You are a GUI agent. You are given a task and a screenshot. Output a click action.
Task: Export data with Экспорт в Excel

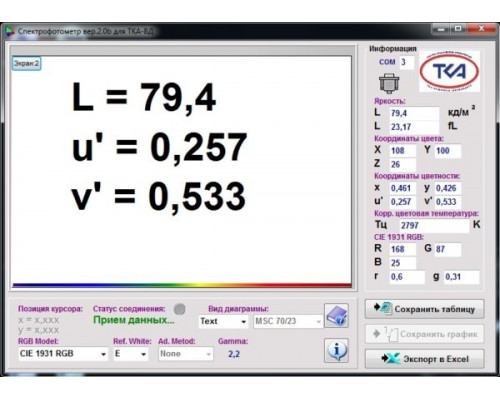(424, 359)
